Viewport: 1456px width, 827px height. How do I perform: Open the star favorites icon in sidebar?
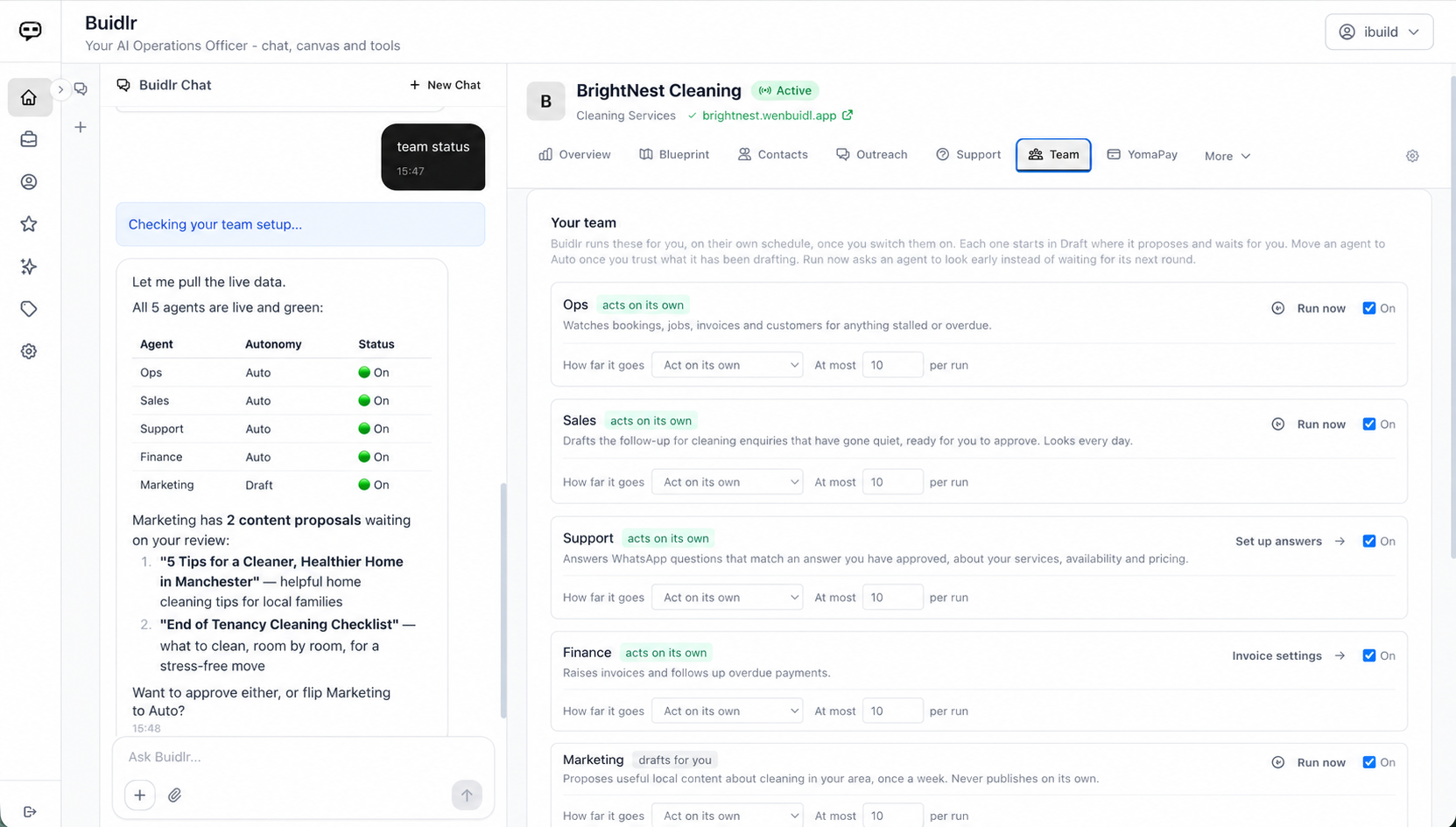[30, 224]
